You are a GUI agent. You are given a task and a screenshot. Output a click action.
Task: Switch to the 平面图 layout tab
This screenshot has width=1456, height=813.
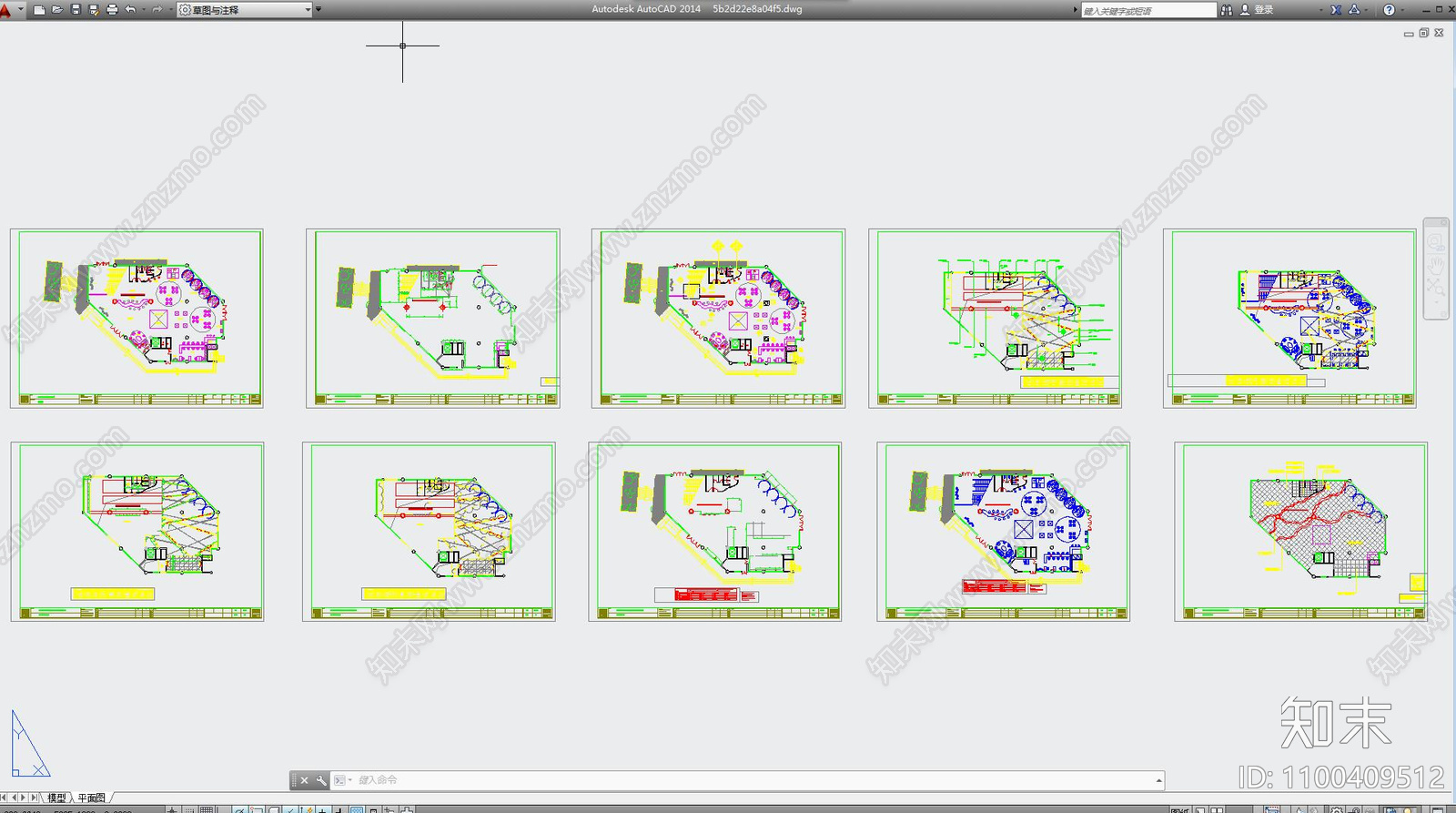pyautogui.click(x=91, y=798)
